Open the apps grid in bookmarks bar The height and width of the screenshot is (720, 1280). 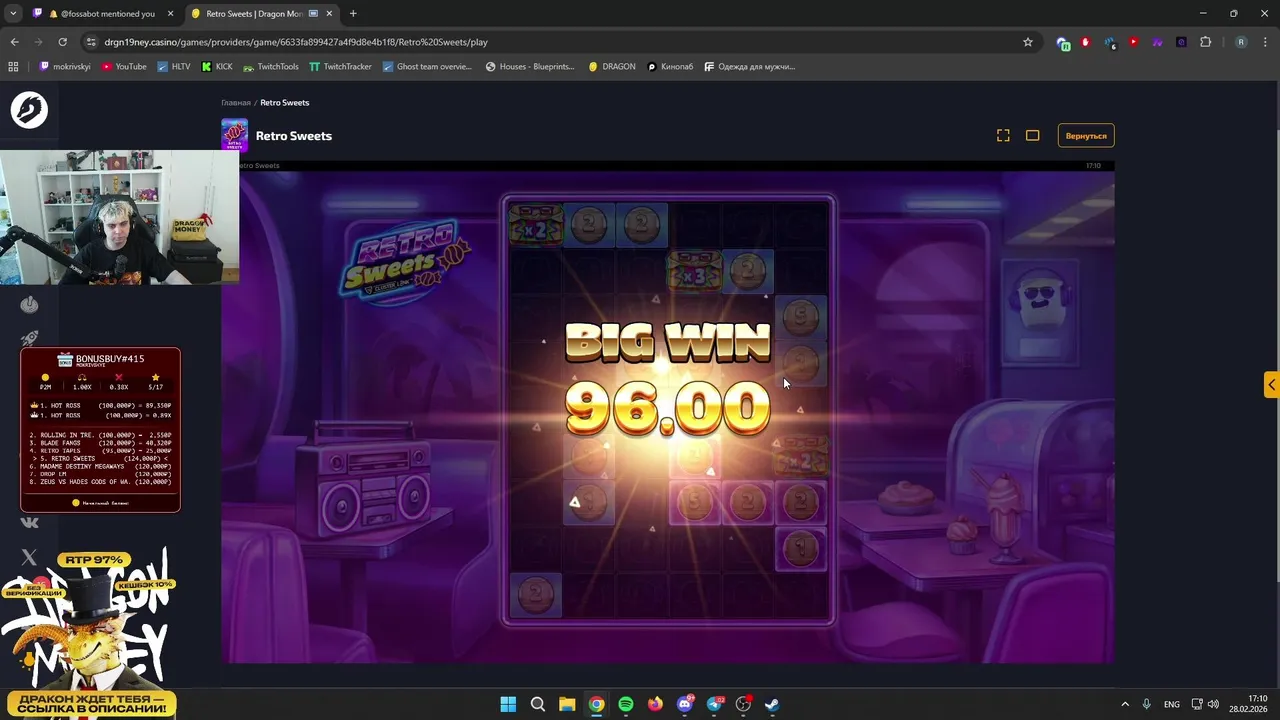click(13, 67)
